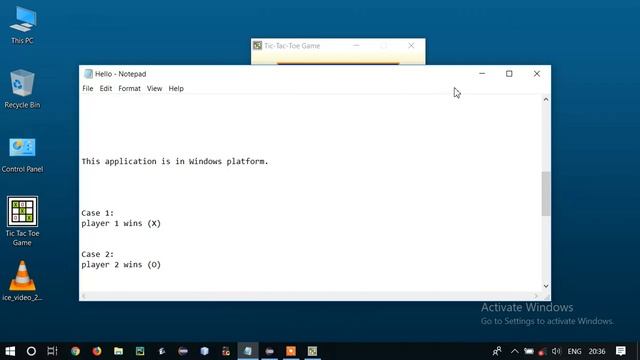Open the View menu in Notepad
This screenshot has width=640, height=360.
click(154, 89)
